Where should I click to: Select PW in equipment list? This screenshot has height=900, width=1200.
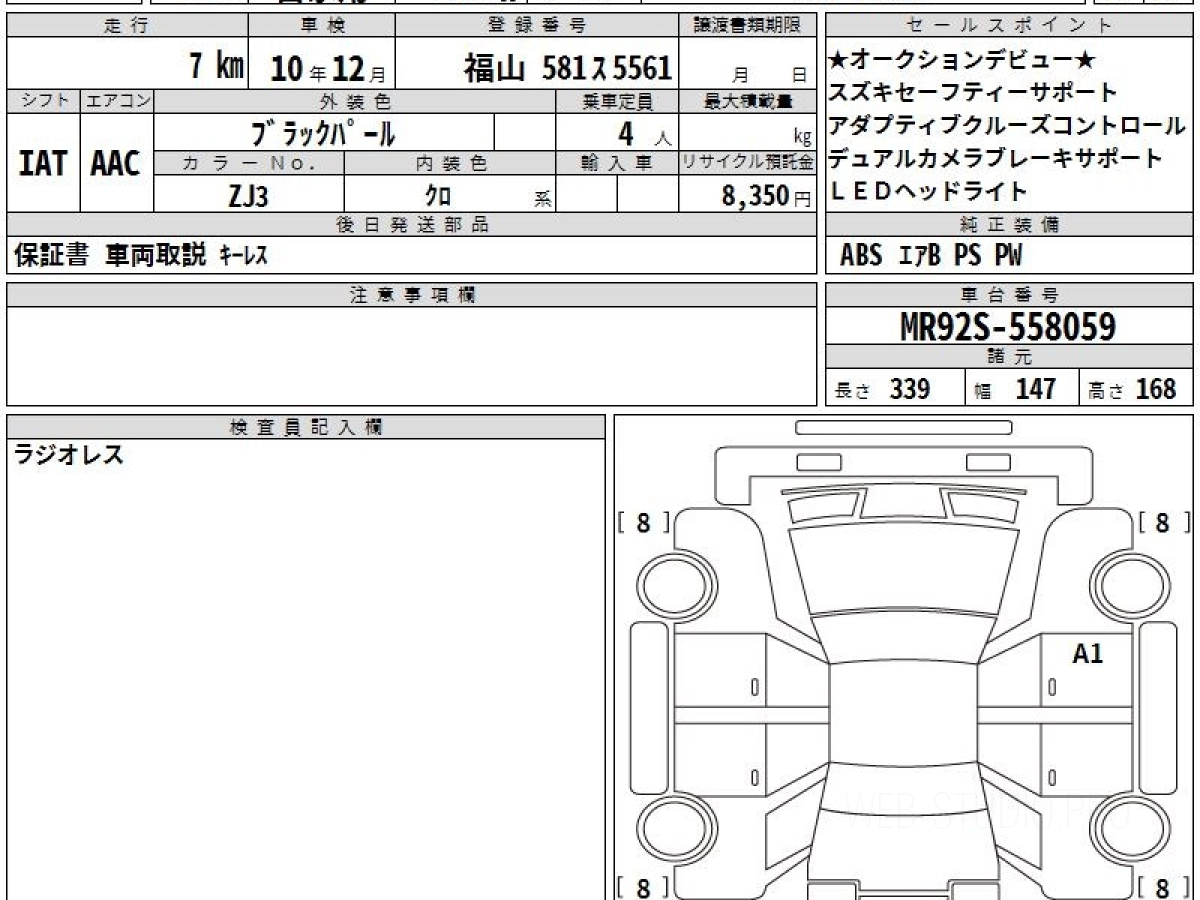(x=1008, y=256)
